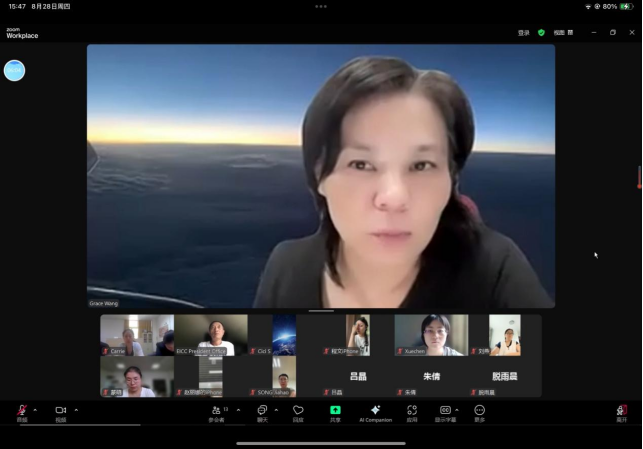The height and width of the screenshot is (449, 643).
Task: Check the green encryption shield icon
Action: tap(541, 32)
